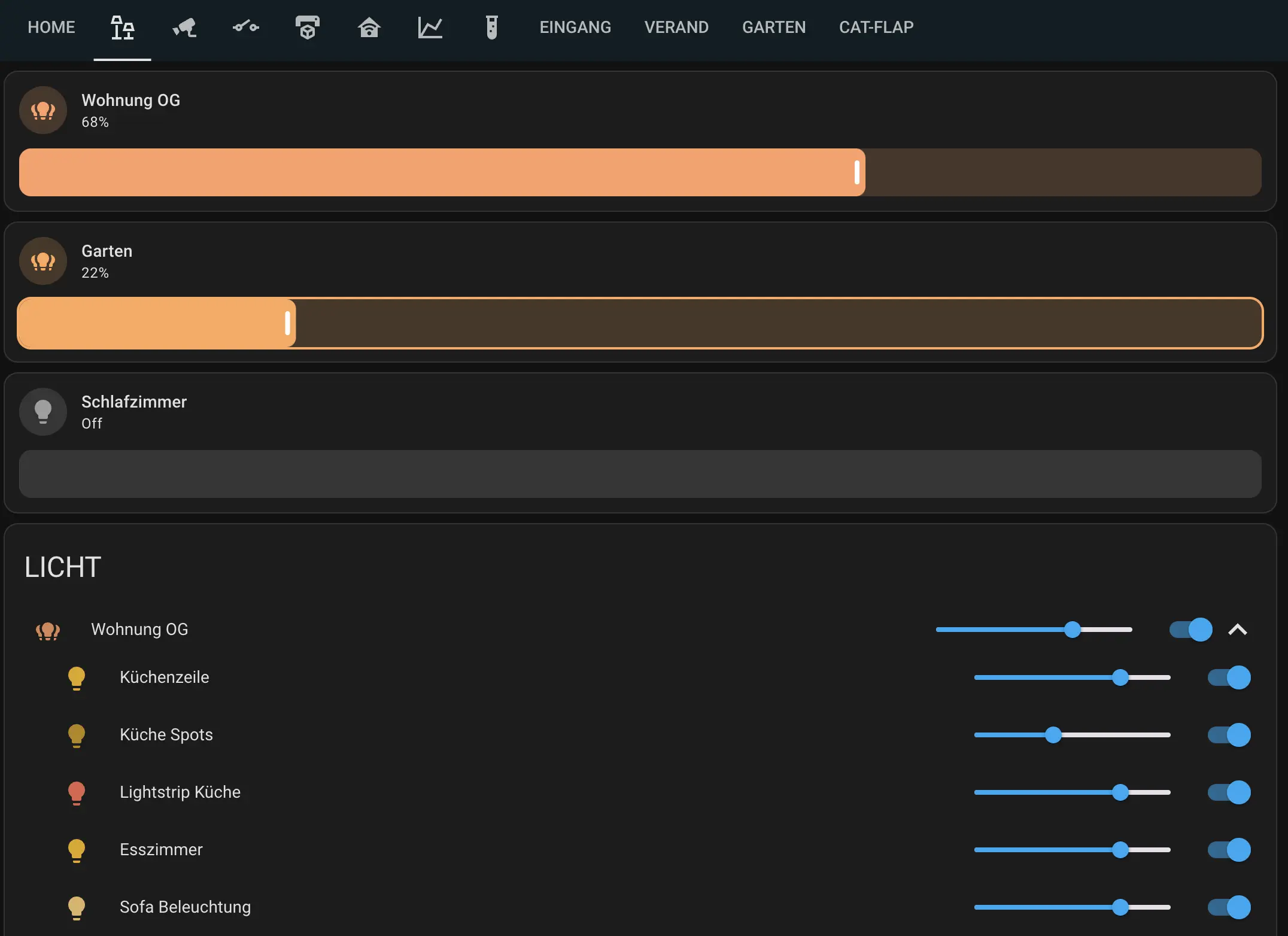This screenshot has width=1288, height=936.
Task: Open the test tube tab icon
Action: 491,28
